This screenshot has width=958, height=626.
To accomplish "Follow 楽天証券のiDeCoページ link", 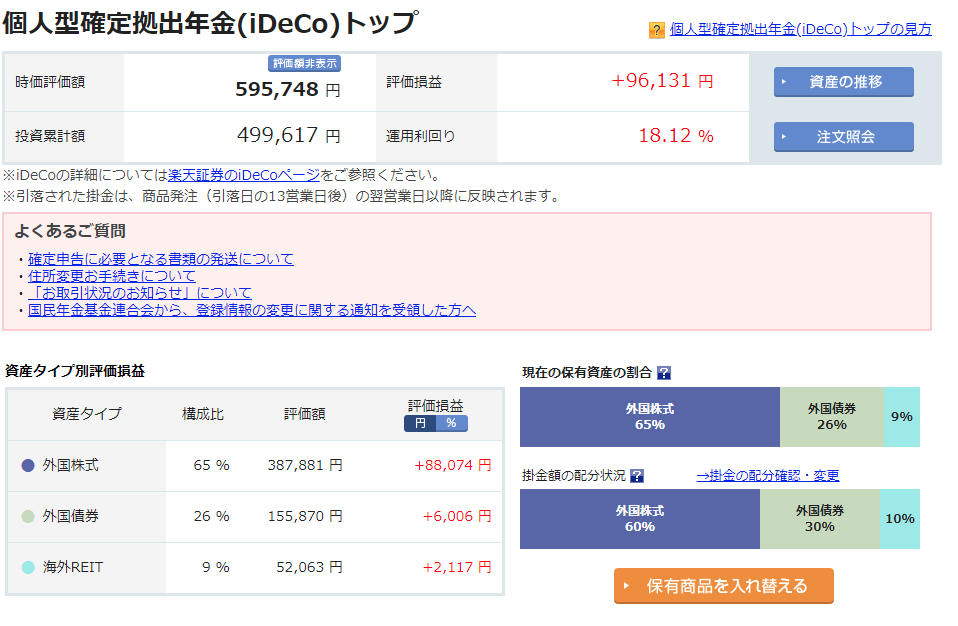I will pos(244,175).
